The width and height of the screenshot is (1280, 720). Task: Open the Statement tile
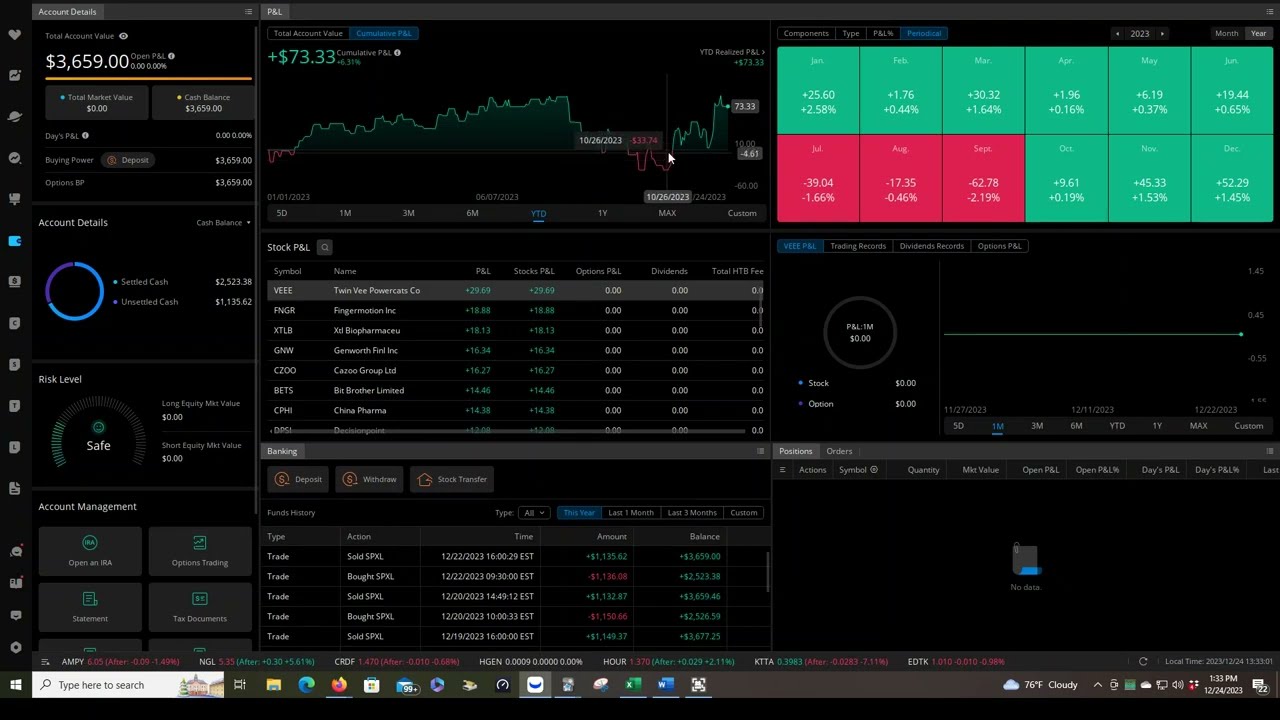pyautogui.click(x=90, y=607)
